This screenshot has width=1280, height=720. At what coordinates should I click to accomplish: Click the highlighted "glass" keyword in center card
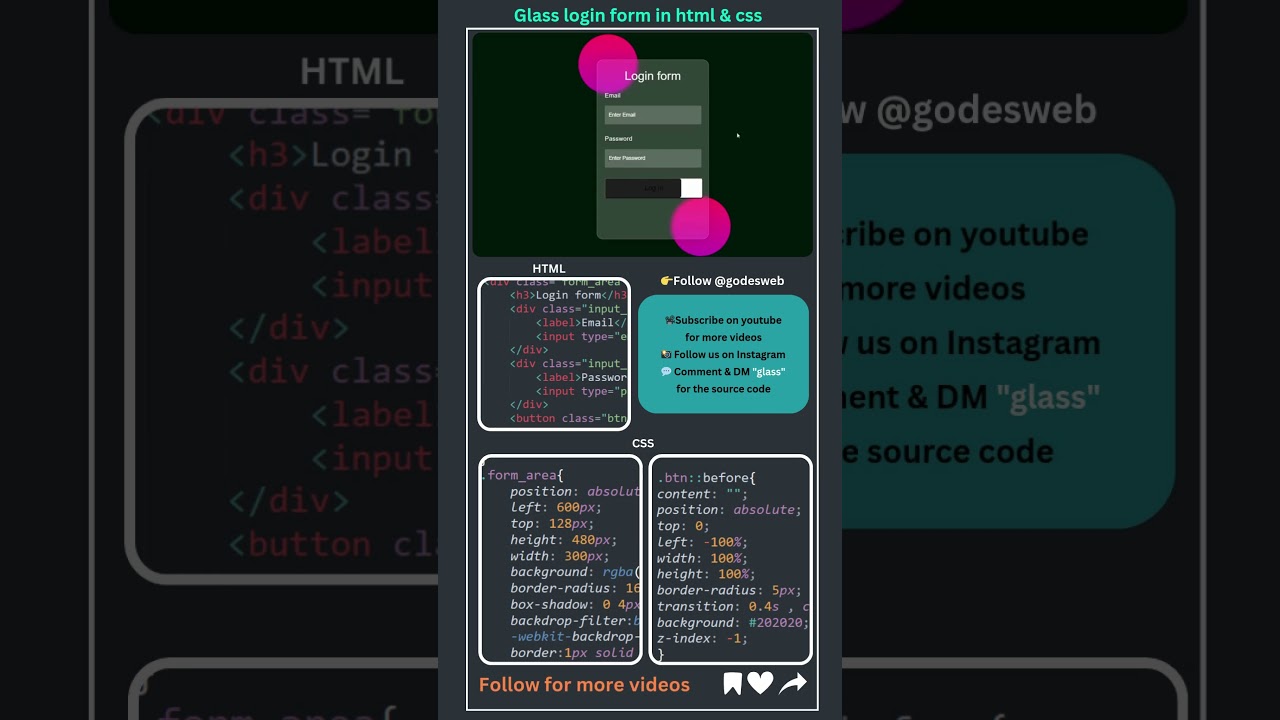(x=768, y=372)
